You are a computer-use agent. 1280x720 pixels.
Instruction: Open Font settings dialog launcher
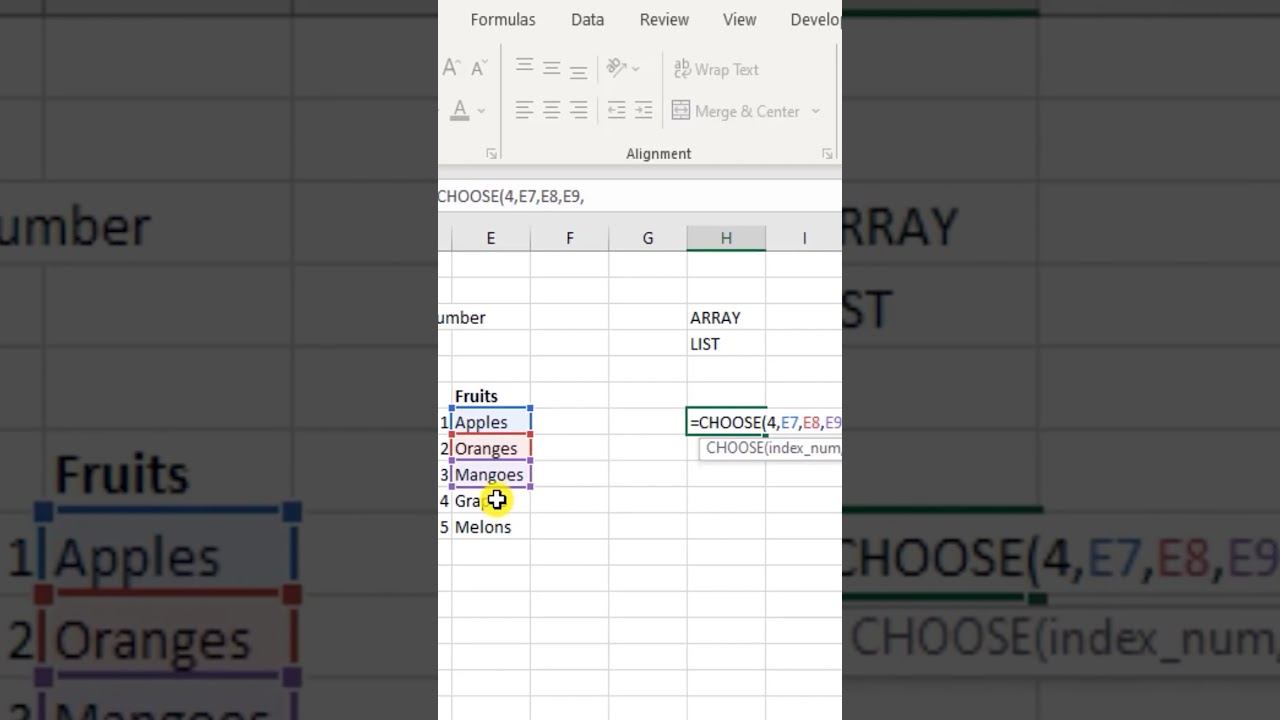[491, 153]
